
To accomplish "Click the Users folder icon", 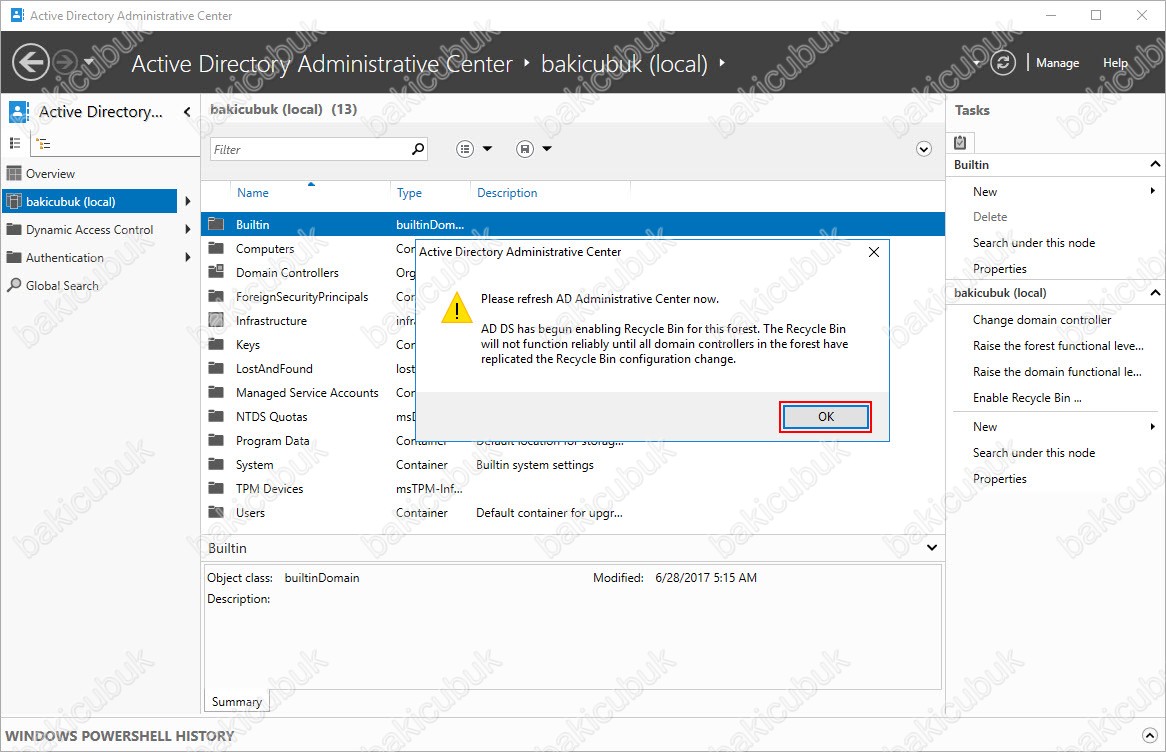I will pos(216,512).
